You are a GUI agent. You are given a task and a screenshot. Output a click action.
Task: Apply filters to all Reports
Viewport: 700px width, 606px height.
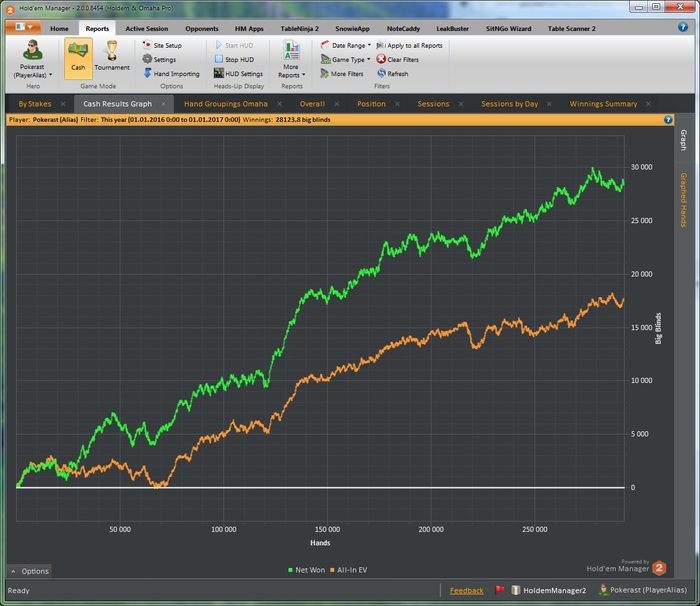click(x=409, y=45)
